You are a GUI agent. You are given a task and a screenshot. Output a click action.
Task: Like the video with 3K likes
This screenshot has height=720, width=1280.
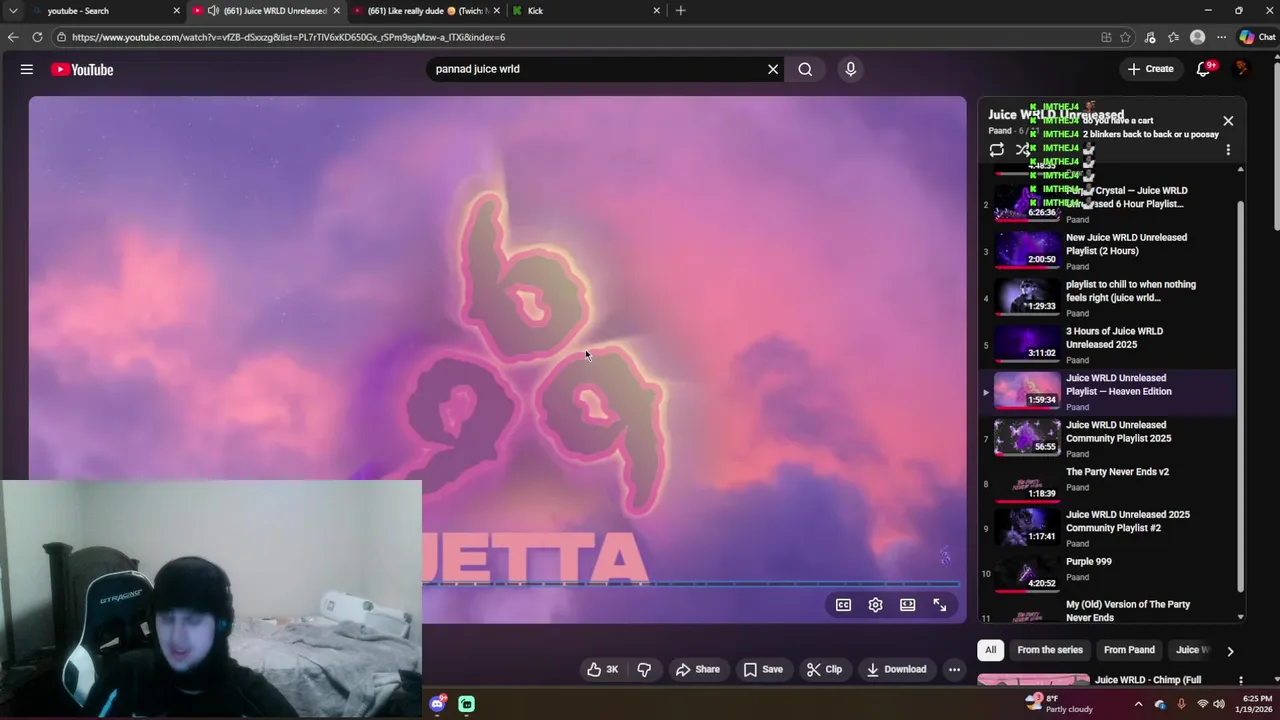click(603, 669)
